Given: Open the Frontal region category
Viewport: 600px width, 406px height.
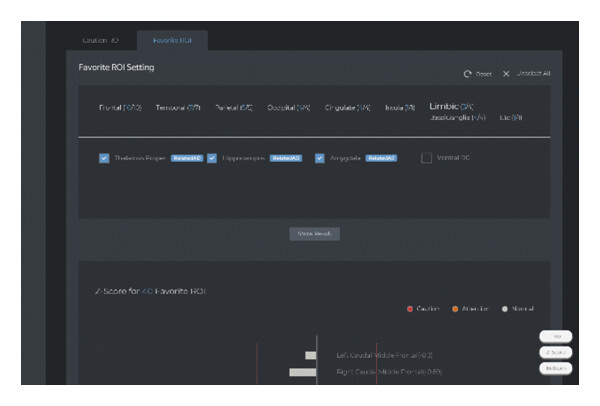Looking at the screenshot, I should (120, 108).
